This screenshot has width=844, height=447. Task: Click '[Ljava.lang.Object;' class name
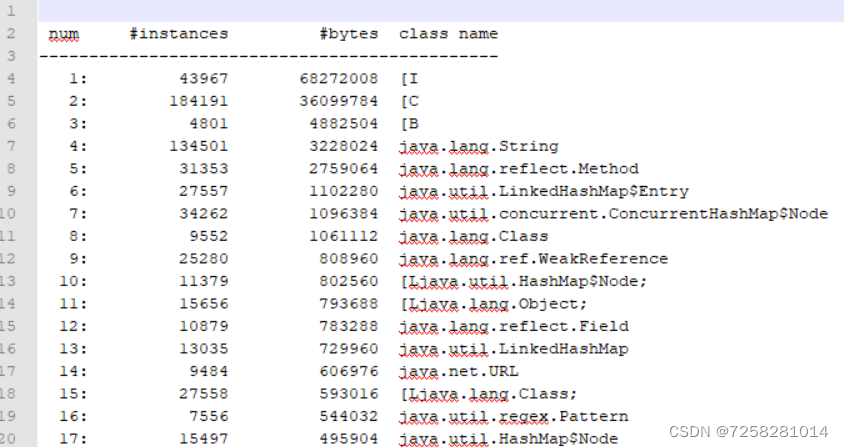(x=493, y=304)
